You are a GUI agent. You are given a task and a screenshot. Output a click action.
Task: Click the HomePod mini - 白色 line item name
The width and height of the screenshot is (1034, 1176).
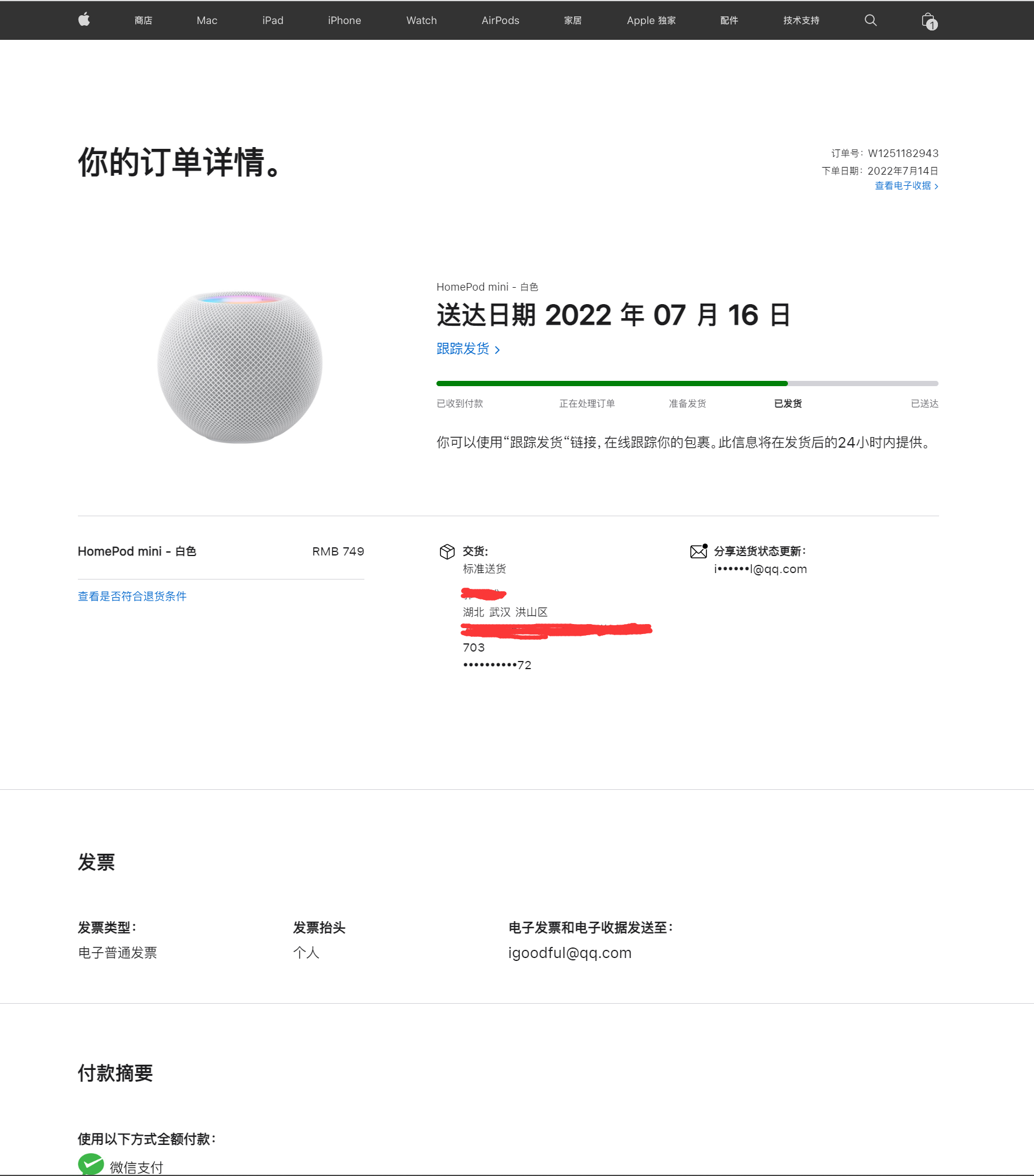pos(137,551)
